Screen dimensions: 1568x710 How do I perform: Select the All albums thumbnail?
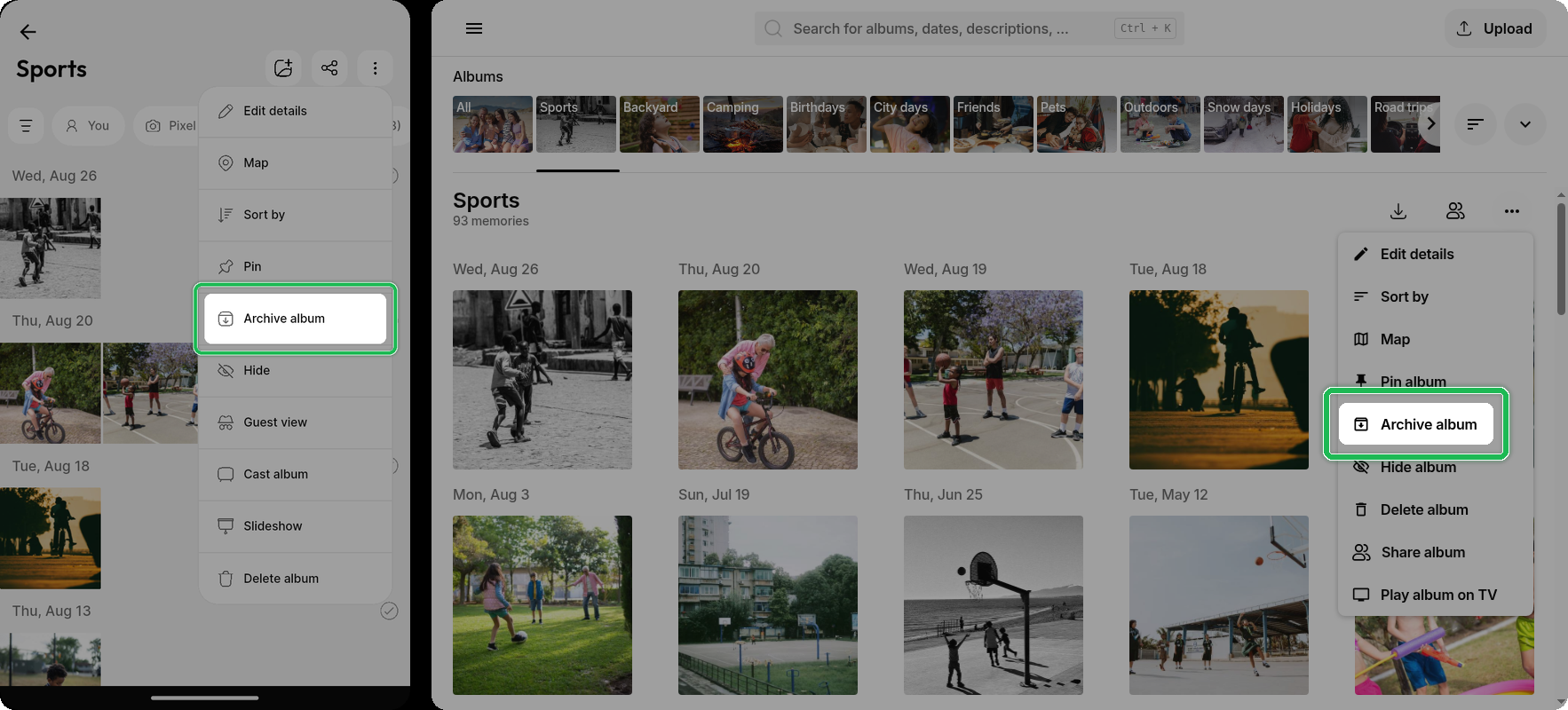coord(493,124)
